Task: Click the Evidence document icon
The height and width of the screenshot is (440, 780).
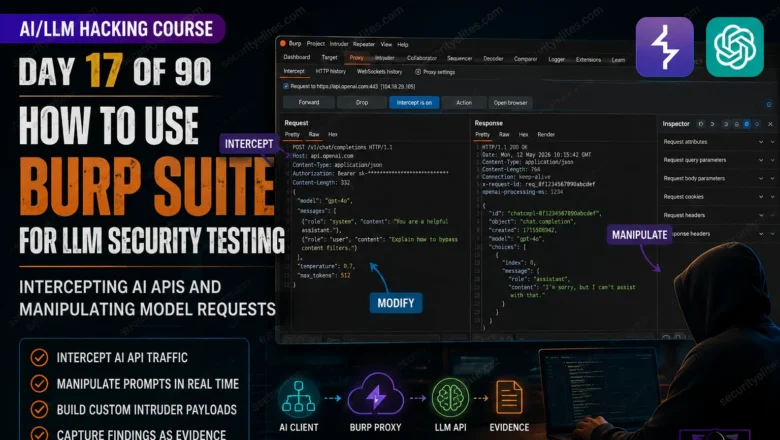Action: click(x=509, y=398)
